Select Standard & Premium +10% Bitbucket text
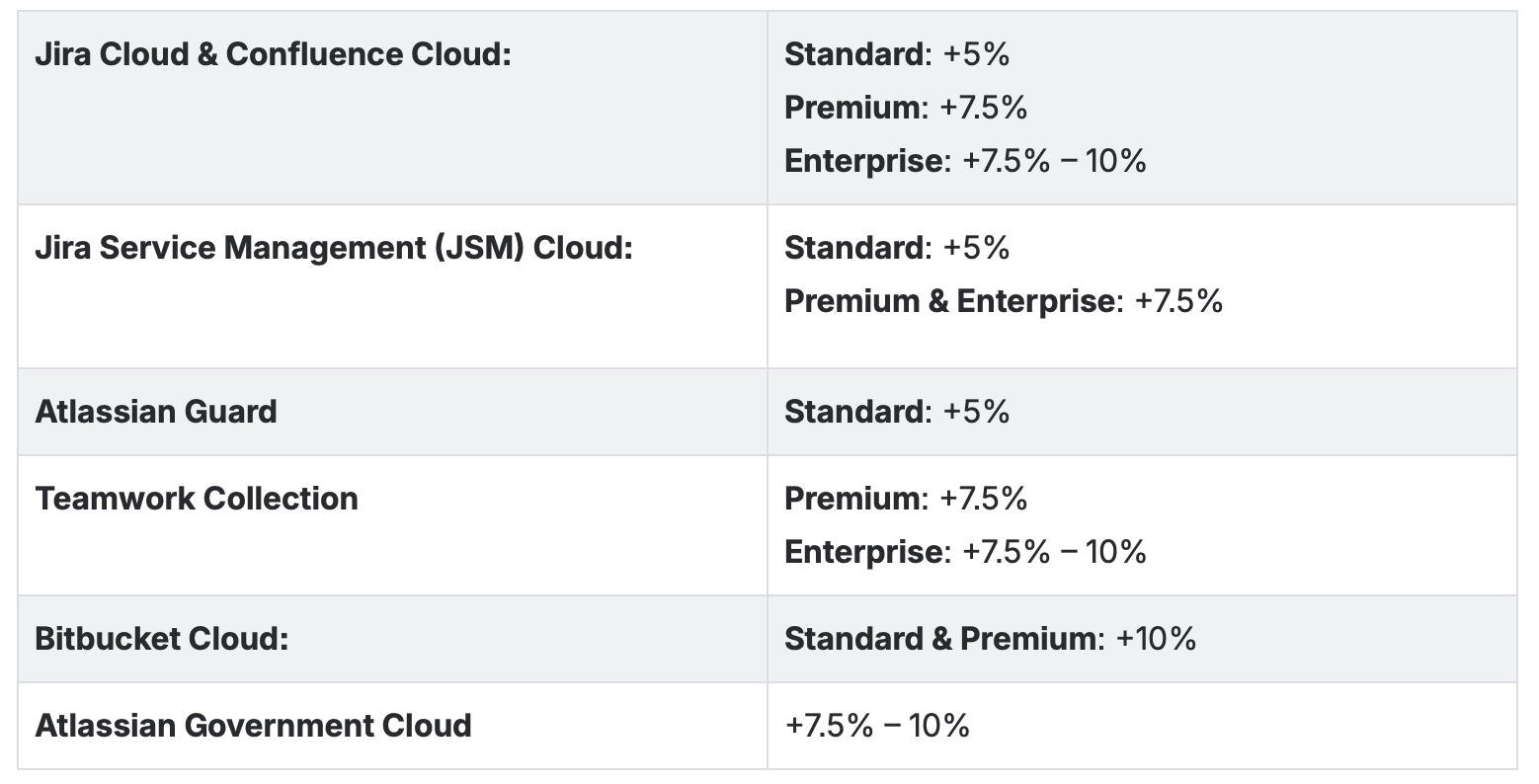1539x784 pixels. (x=991, y=639)
